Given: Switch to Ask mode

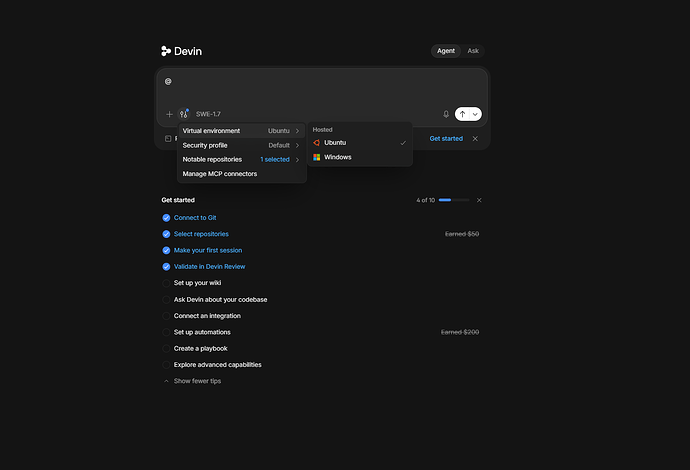Looking at the screenshot, I should coord(473,51).
